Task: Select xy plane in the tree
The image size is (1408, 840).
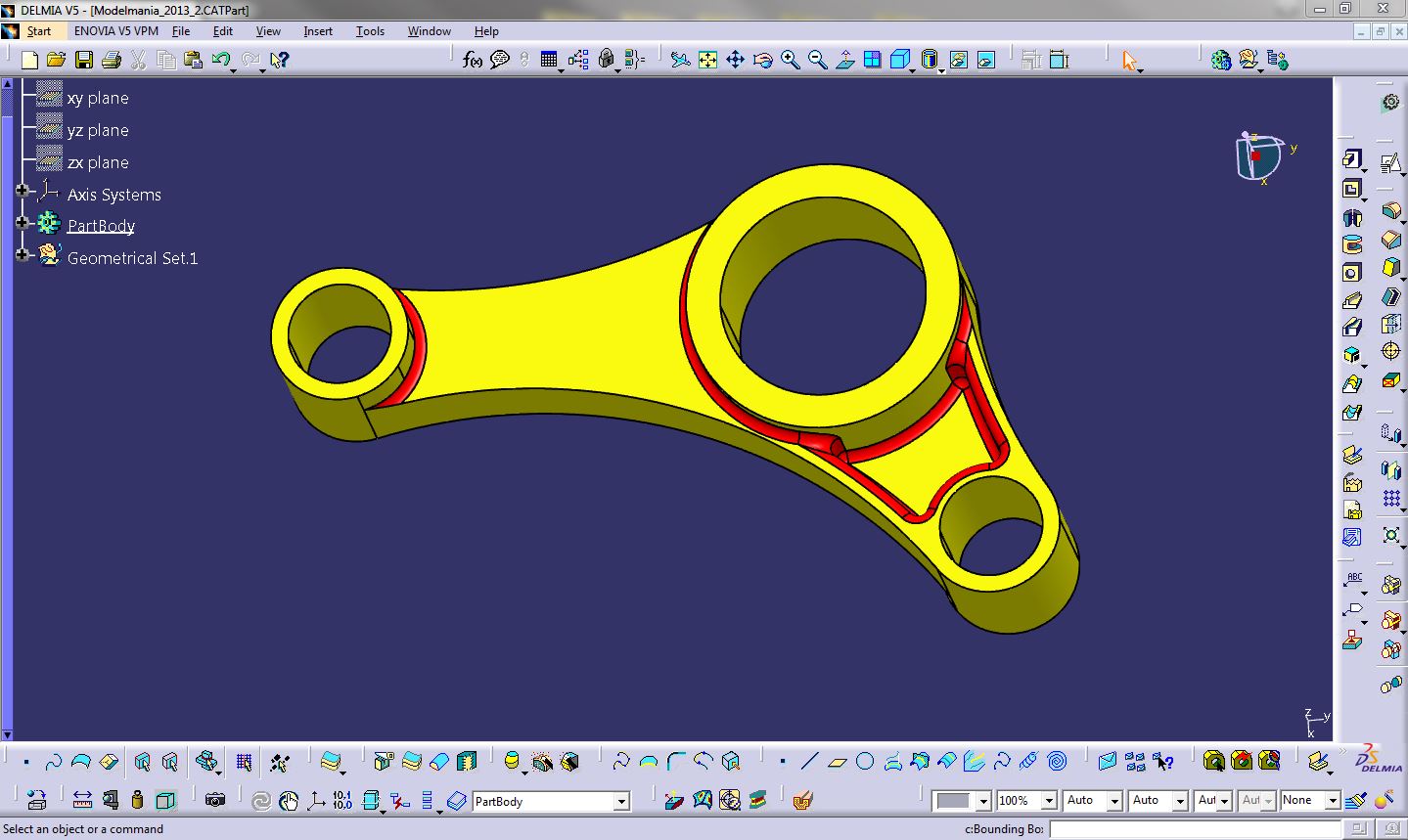Action: pyautogui.click(x=98, y=98)
